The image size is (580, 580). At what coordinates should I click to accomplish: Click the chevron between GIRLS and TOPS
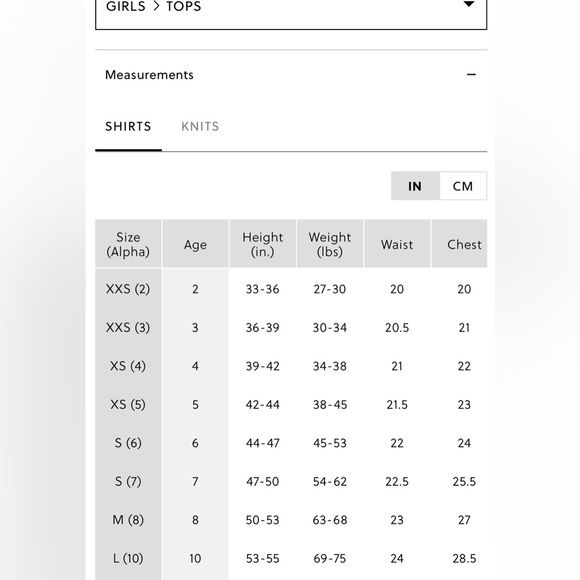tap(156, 6)
